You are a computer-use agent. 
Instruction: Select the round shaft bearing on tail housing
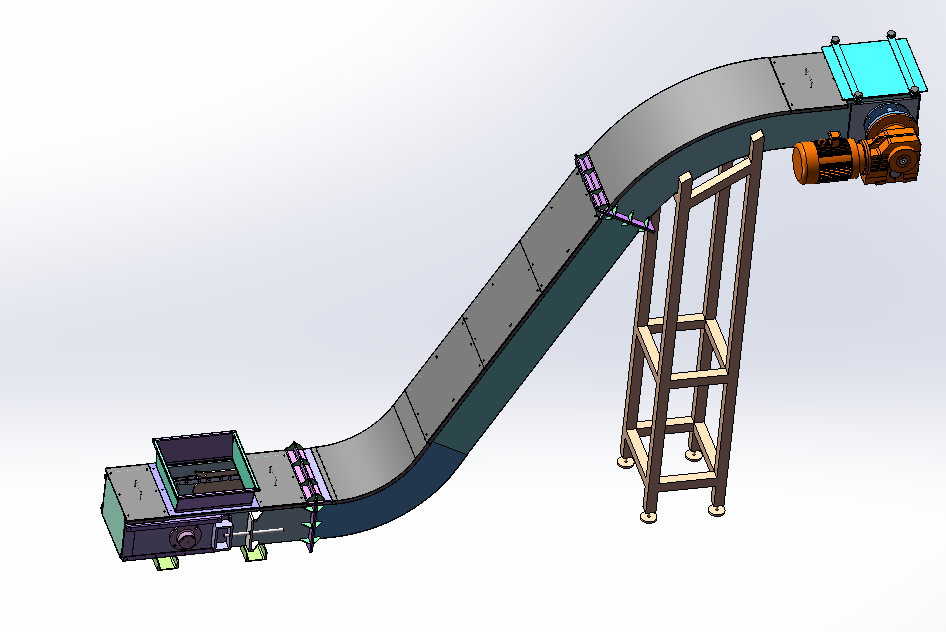click(186, 537)
